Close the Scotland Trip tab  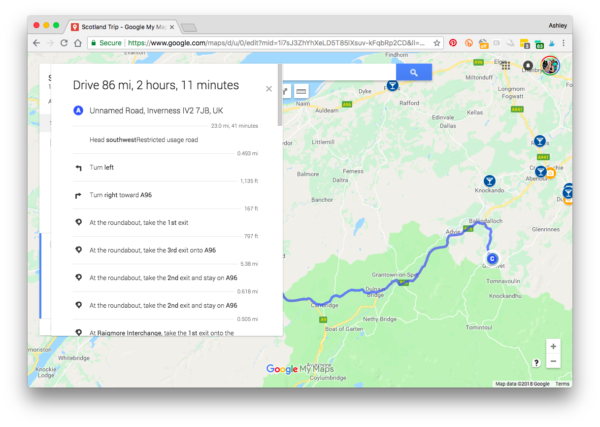tap(172, 27)
